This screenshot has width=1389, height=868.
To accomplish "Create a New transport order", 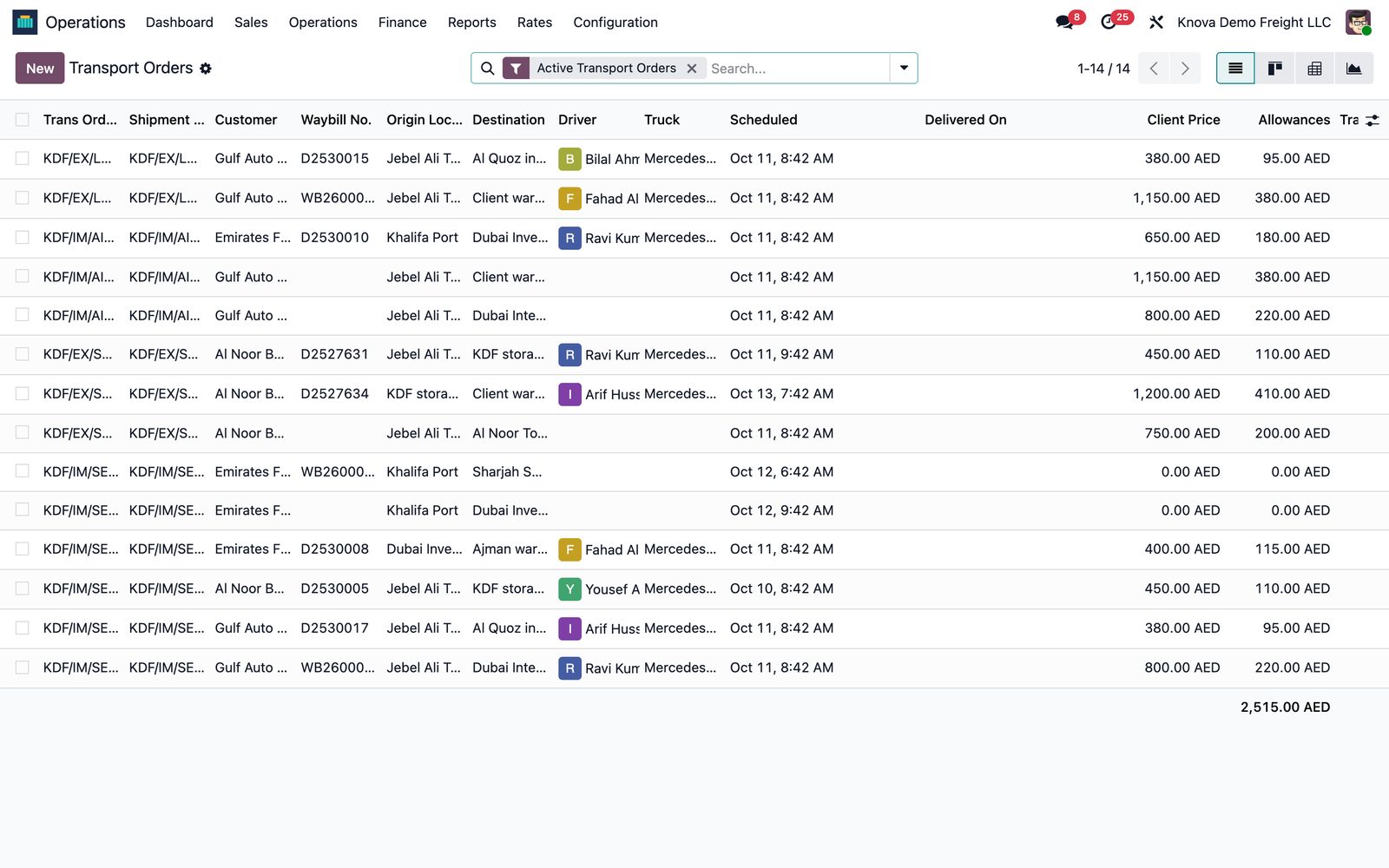I will coord(40,69).
